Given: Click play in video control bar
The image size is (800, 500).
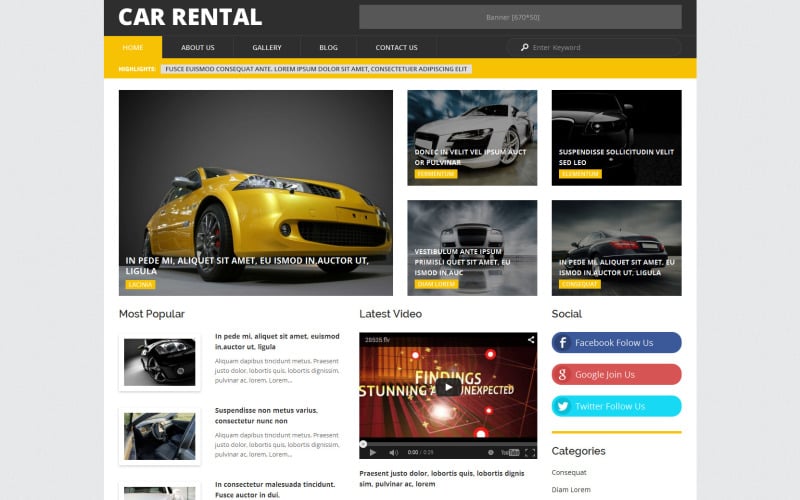Looking at the screenshot, I should pyautogui.click(x=372, y=452).
